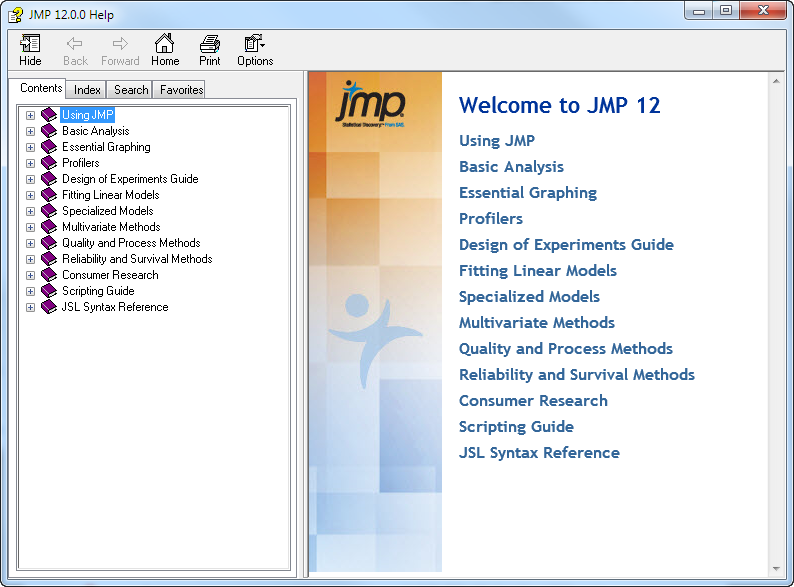Expand the Scripting Guide tree node

30,291
